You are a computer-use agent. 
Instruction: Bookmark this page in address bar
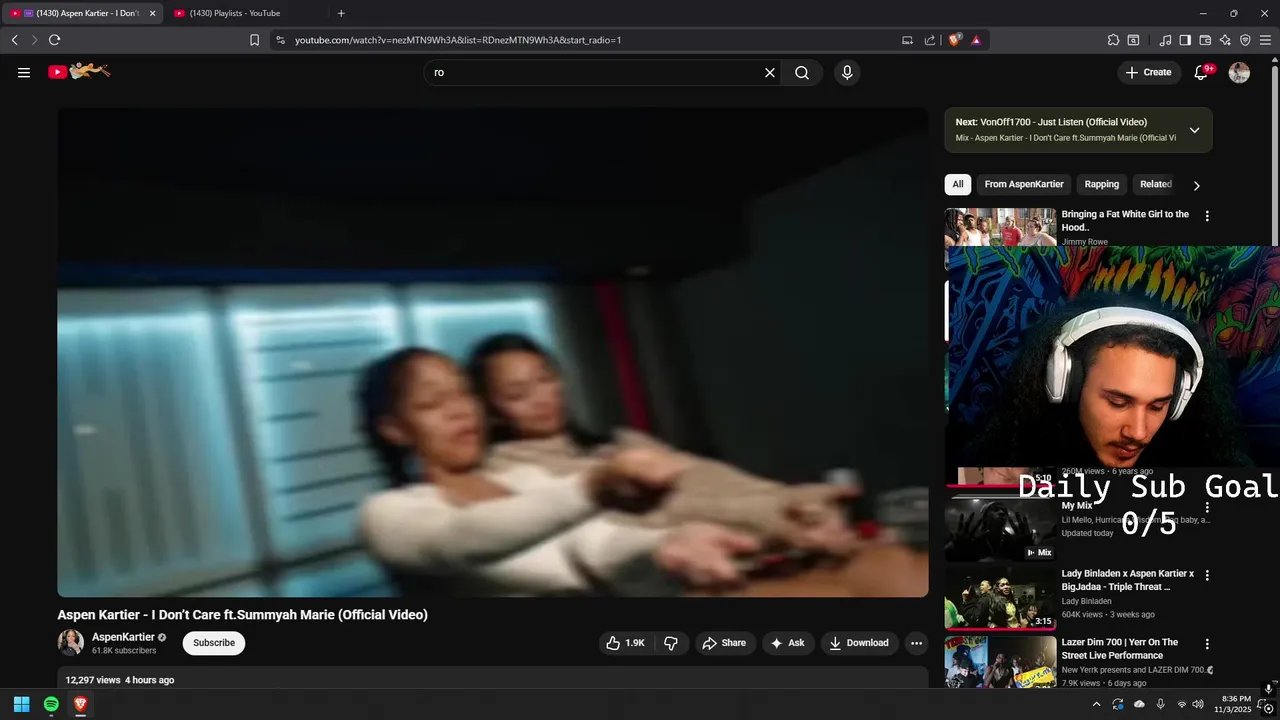coord(254,40)
